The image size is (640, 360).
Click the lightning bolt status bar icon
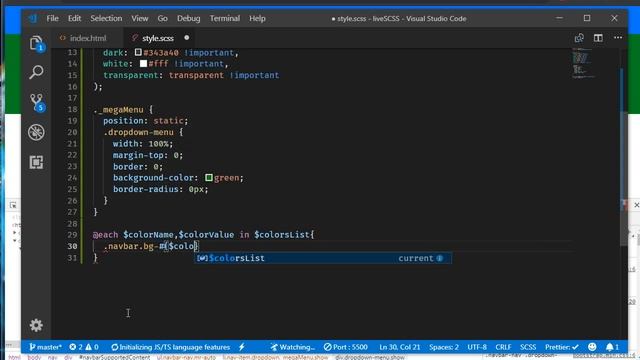[242, 347]
